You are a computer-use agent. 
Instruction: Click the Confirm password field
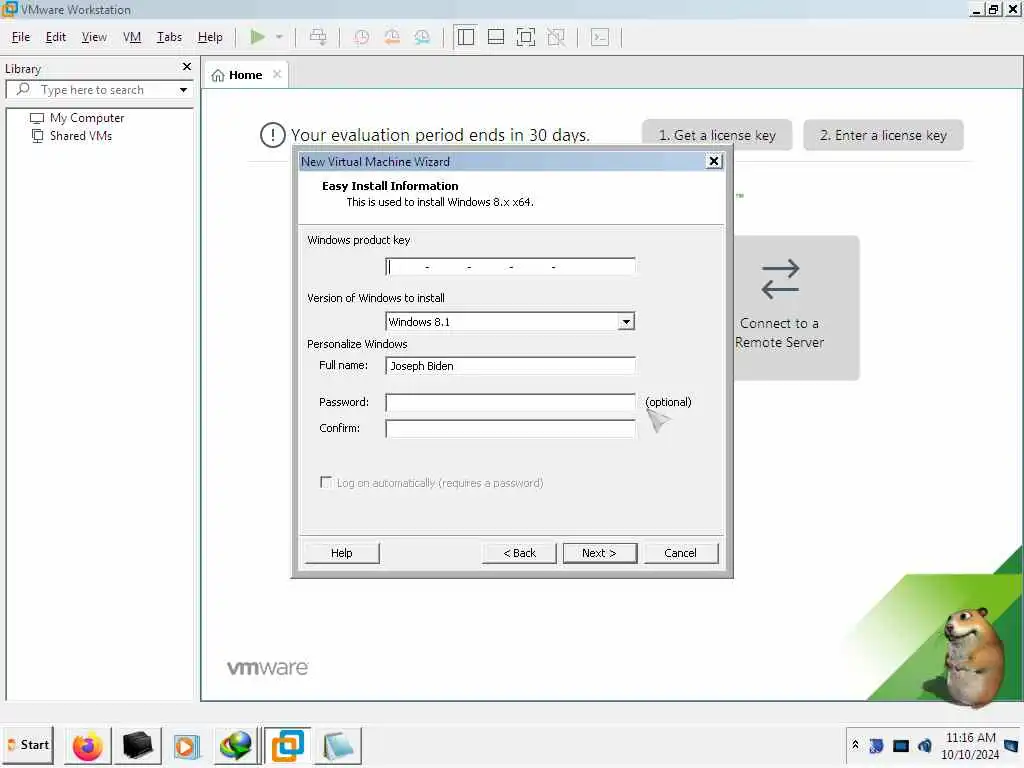coord(510,428)
